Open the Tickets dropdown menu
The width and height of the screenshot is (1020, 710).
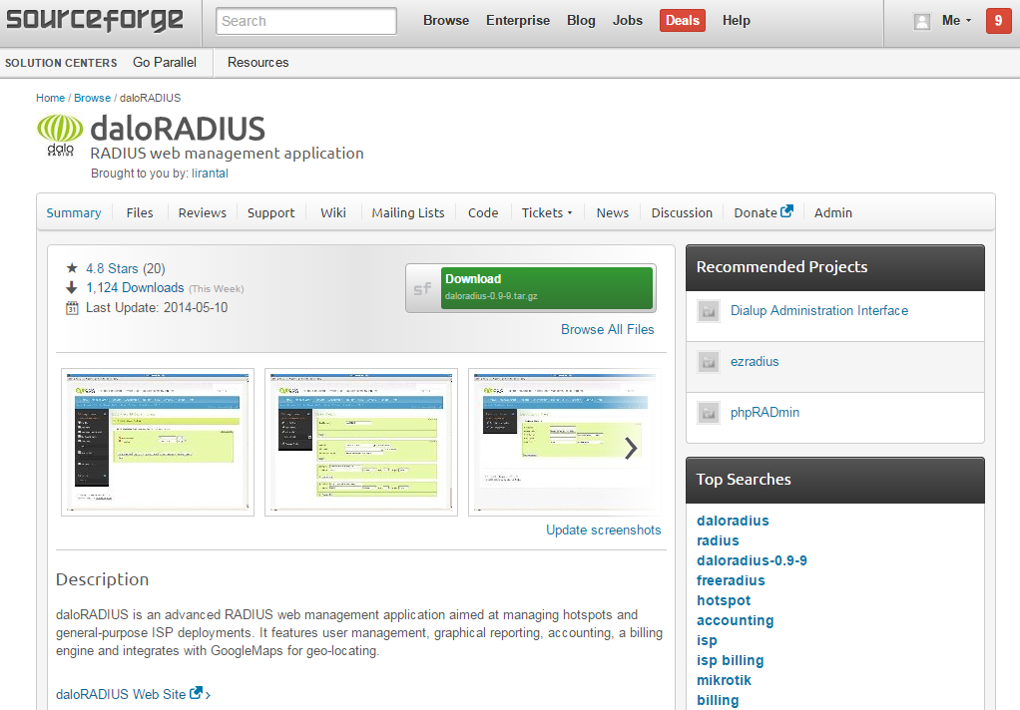546,213
